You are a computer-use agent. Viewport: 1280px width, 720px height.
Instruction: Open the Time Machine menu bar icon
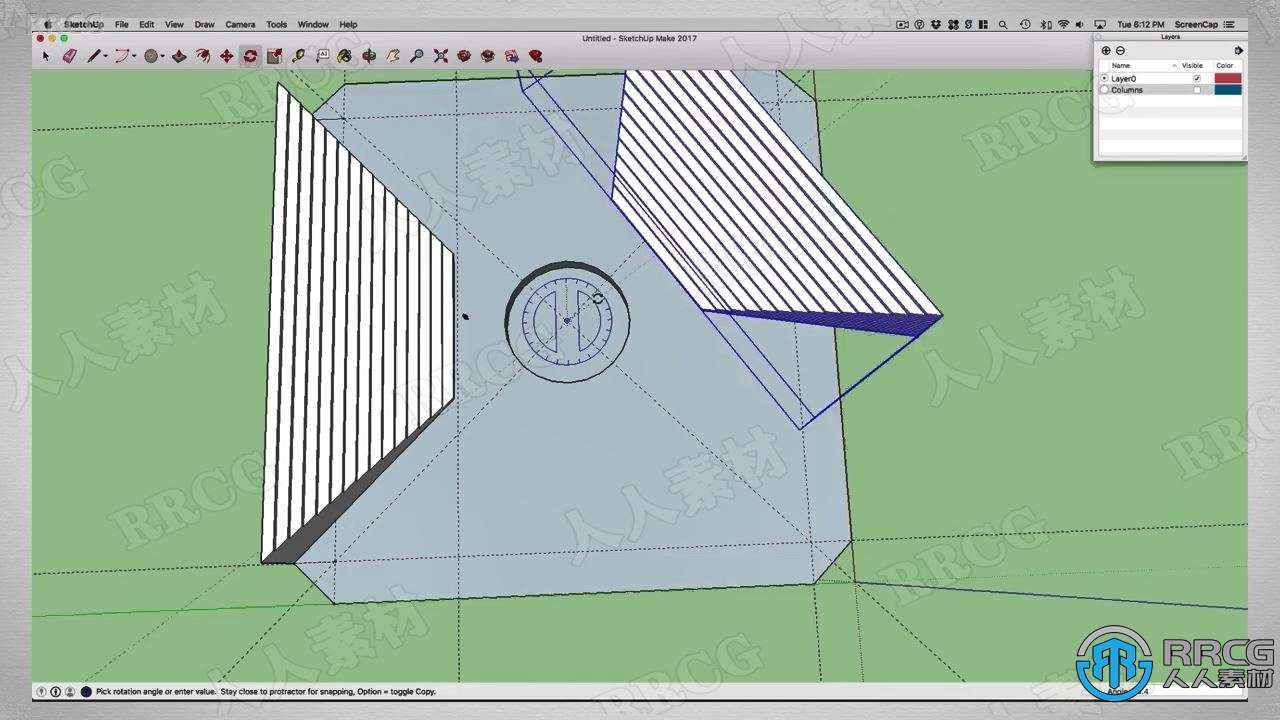(1025, 24)
